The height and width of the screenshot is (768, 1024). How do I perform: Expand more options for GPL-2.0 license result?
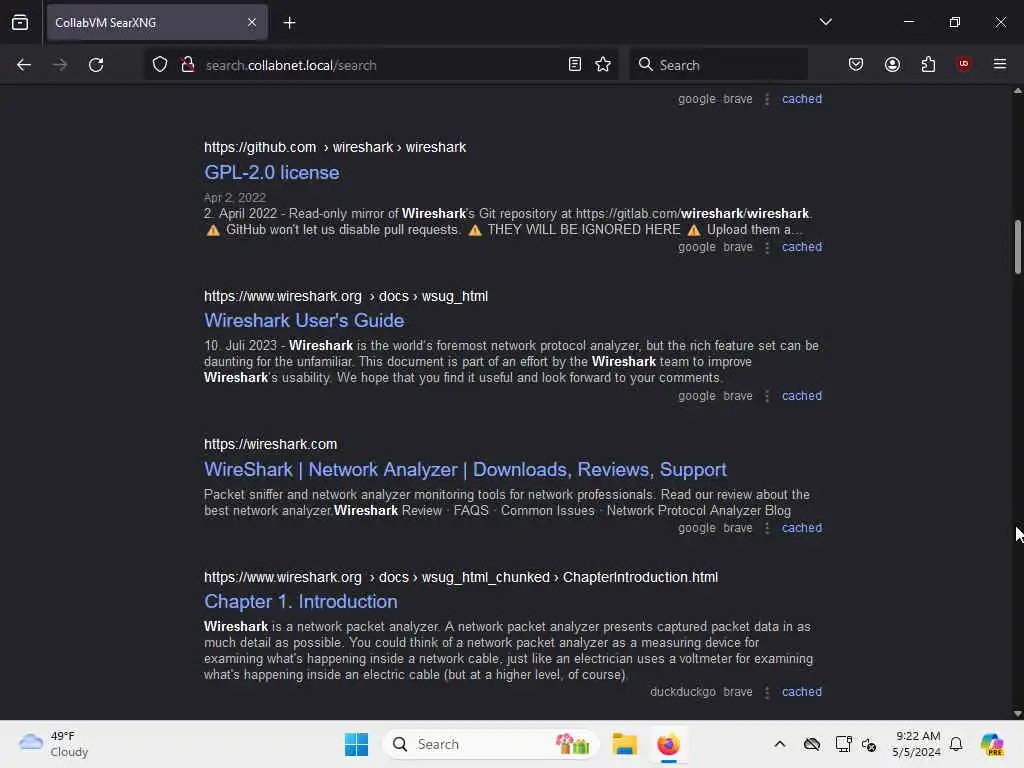tap(767, 248)
